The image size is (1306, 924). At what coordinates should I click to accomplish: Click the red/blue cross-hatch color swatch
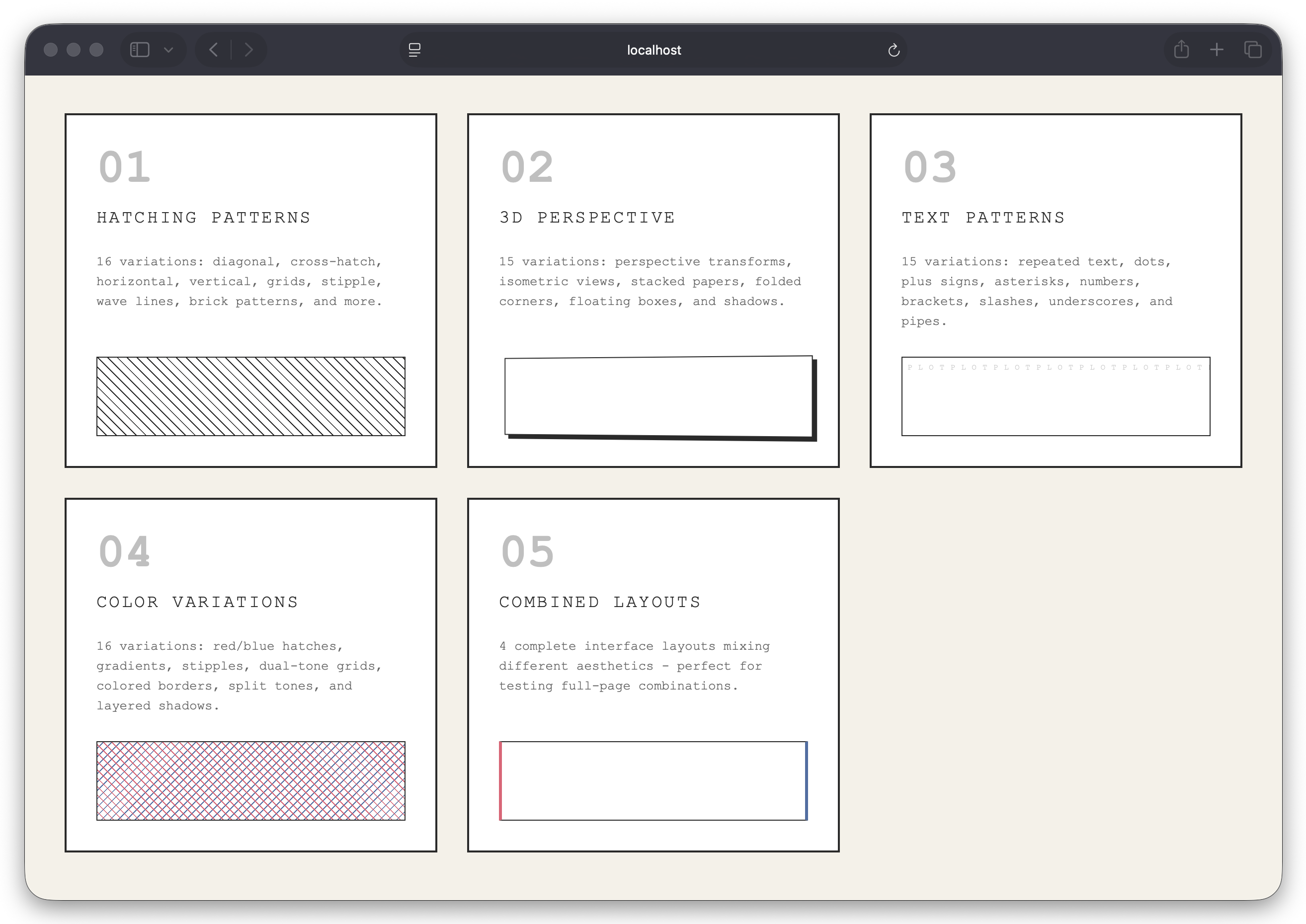click(x=251, y=780)
